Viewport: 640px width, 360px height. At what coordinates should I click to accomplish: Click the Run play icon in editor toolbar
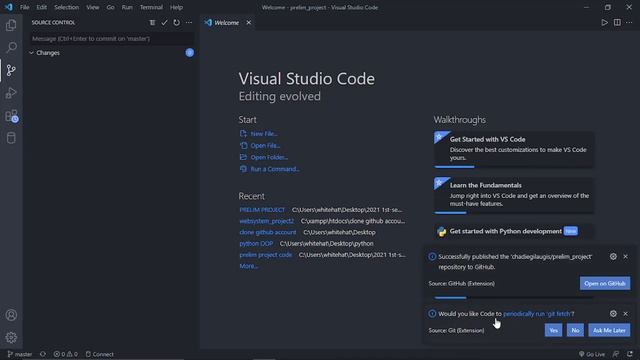click(x=604, y=22)
